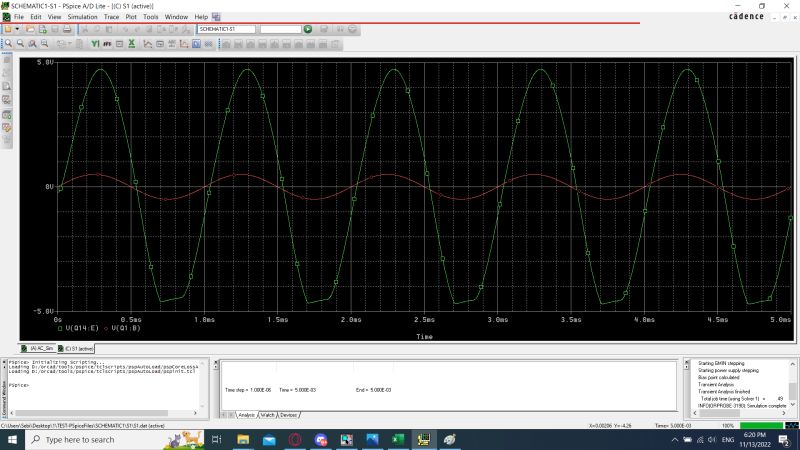
Task: Click the Performance Analysis icon
Action: tap(119, 44)
